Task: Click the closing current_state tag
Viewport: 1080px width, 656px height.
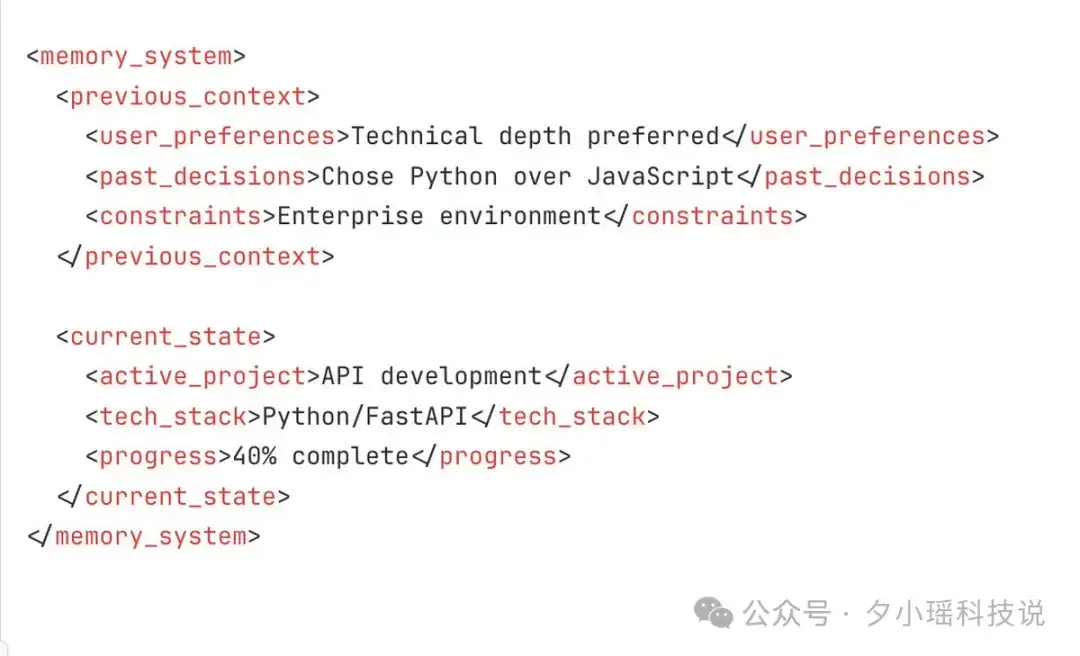Action: pyautogui.click(x=174, y=497)
